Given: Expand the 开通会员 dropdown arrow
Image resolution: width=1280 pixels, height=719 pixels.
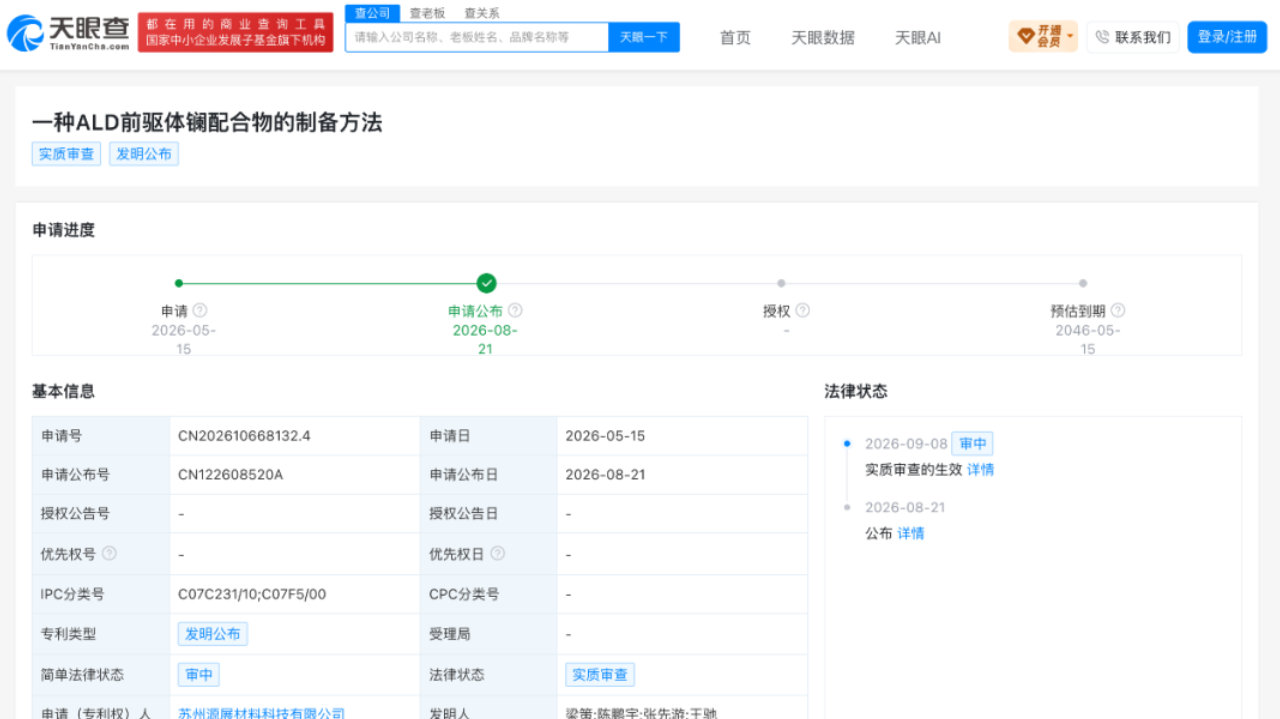Looking at the screenshot, I should (1070, 38).
